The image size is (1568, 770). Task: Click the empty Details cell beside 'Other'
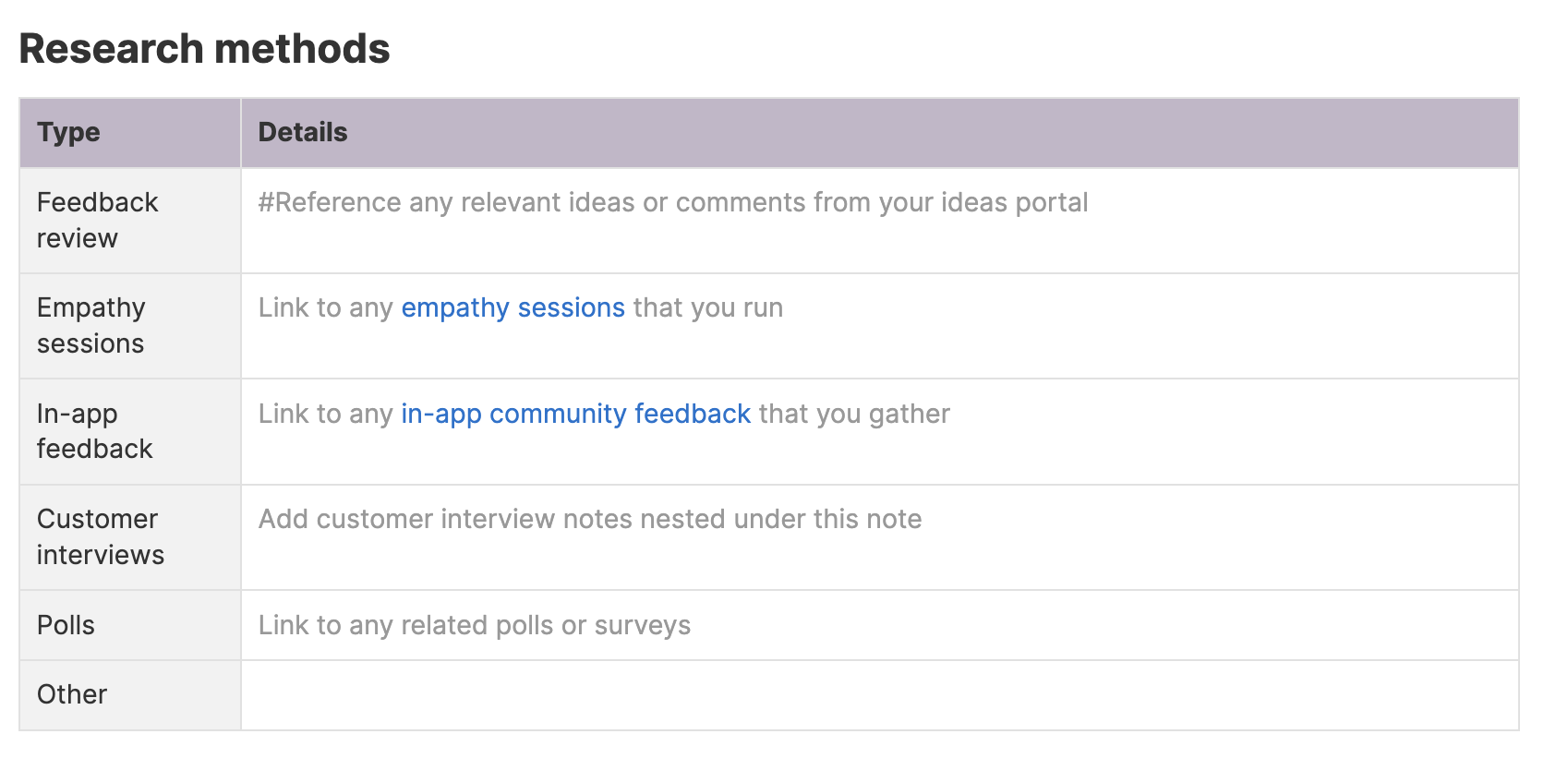tap(877, 694)
